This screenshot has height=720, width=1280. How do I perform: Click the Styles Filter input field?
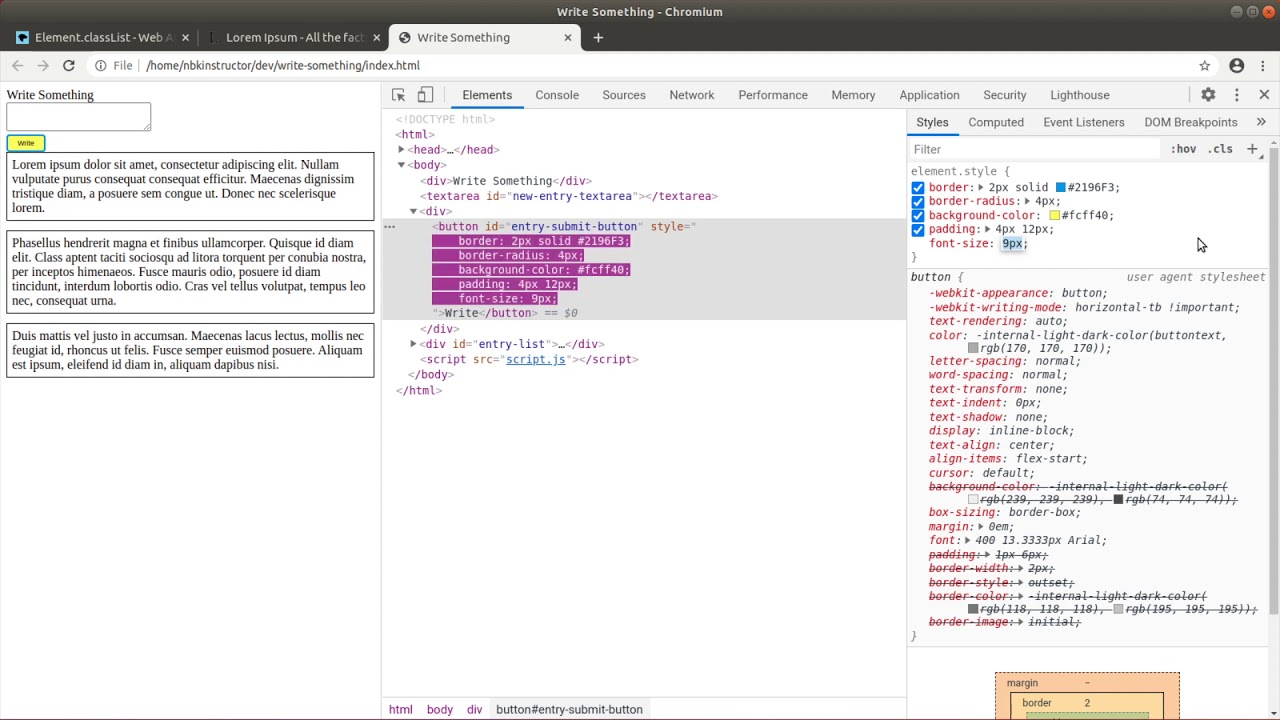point(1035,149)
